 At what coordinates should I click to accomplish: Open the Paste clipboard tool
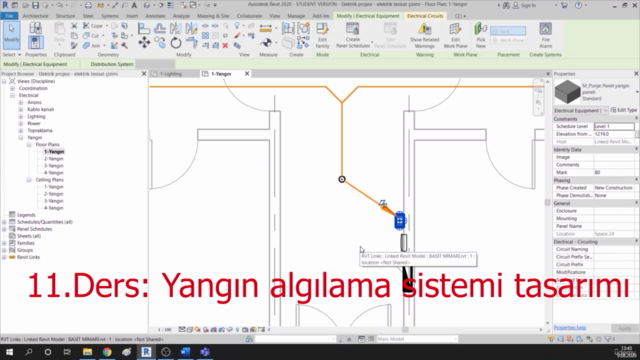[59, 33]
